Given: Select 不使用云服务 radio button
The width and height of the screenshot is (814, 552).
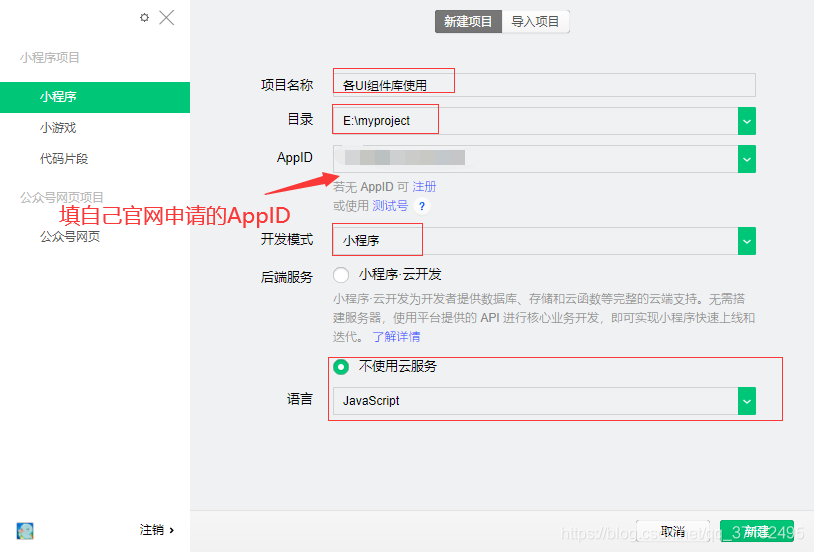Looking at the screenshot, I should tap(341, 367).
